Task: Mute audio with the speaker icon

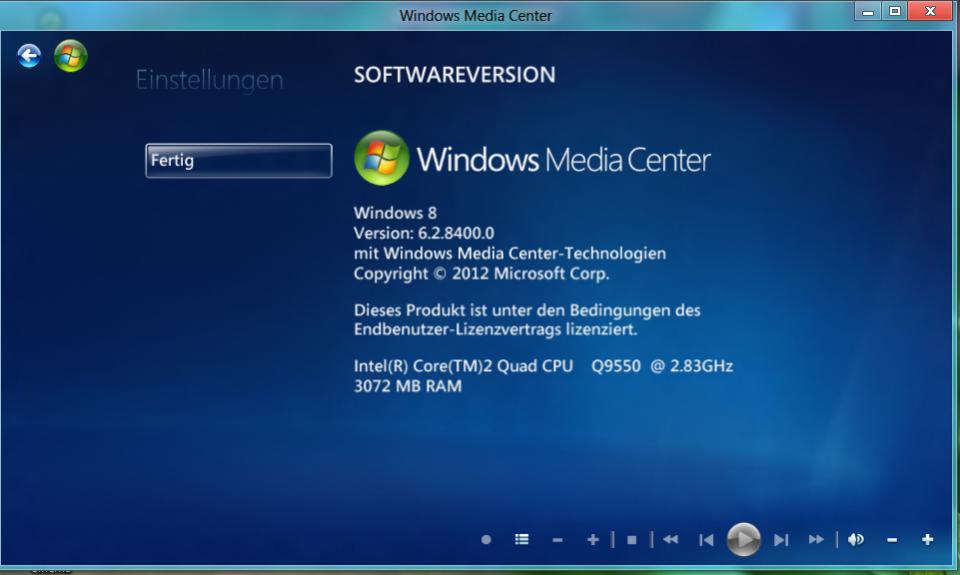Action: coord(855,539)
